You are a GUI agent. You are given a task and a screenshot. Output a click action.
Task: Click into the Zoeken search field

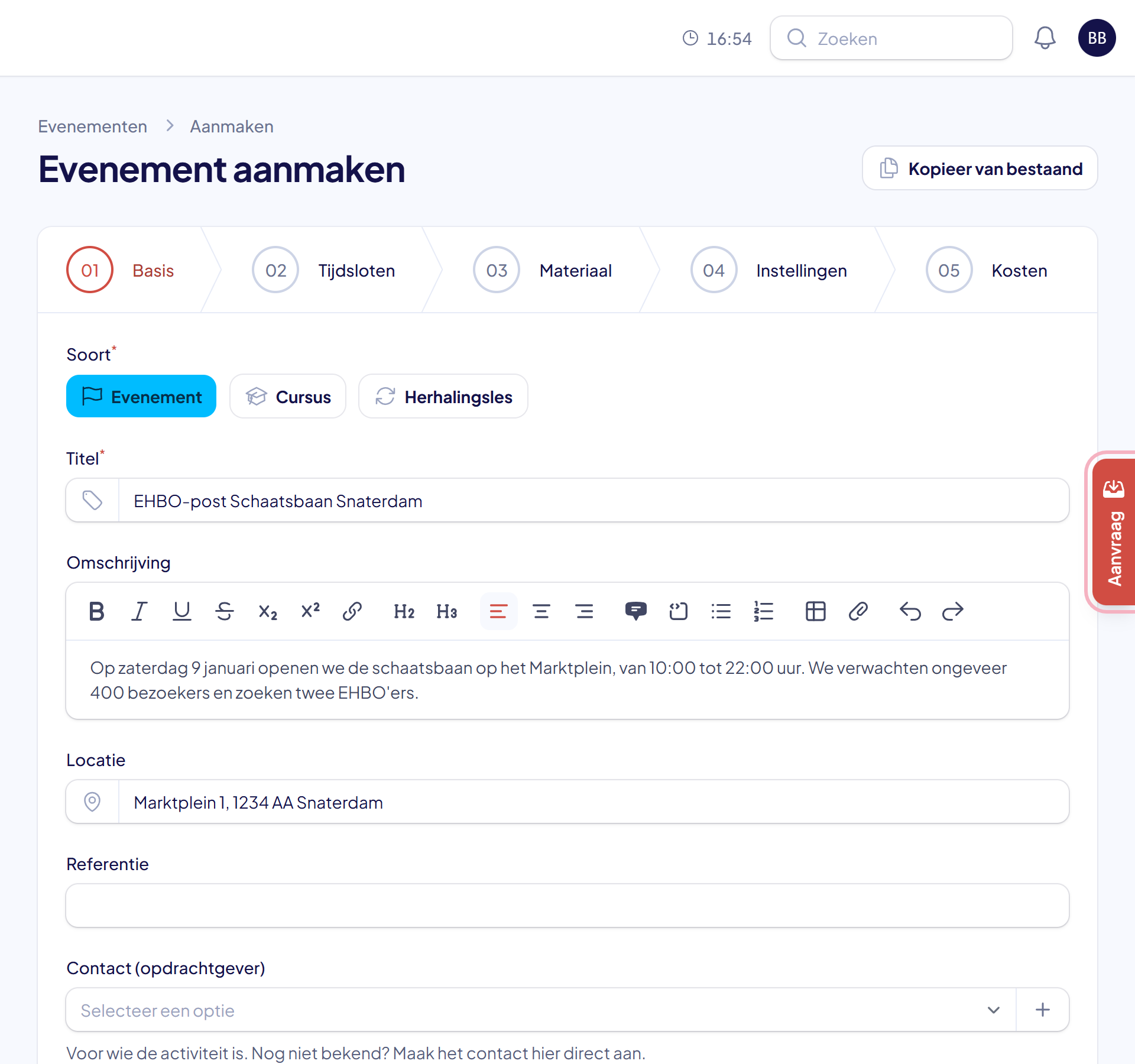click(x=891, y=38)
